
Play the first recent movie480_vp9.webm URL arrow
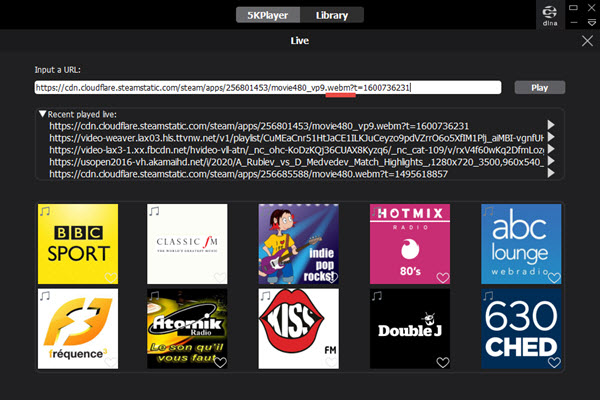click(551, 125)
